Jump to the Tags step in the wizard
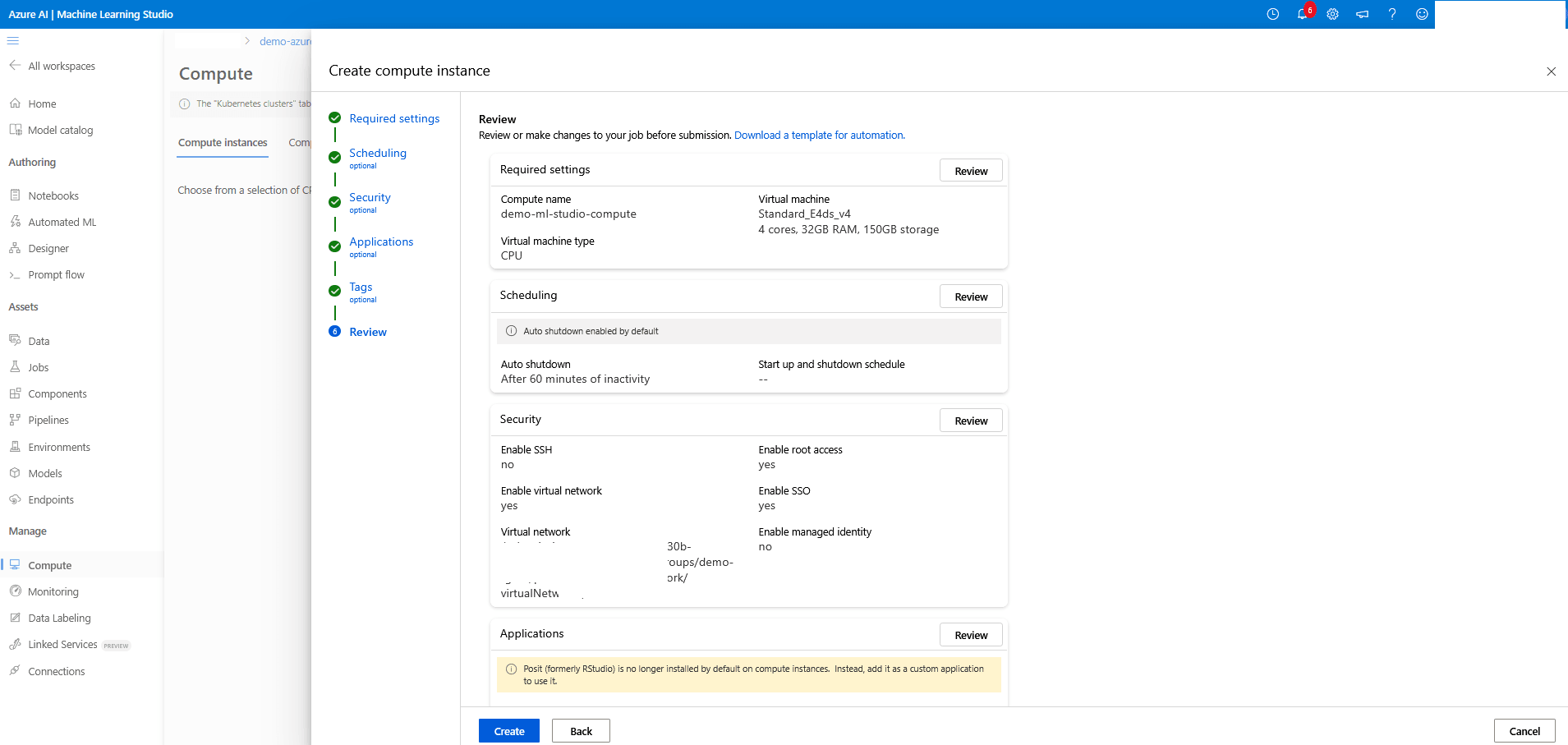This screenshot has height=745, width=1568. [x=361, y=287]
